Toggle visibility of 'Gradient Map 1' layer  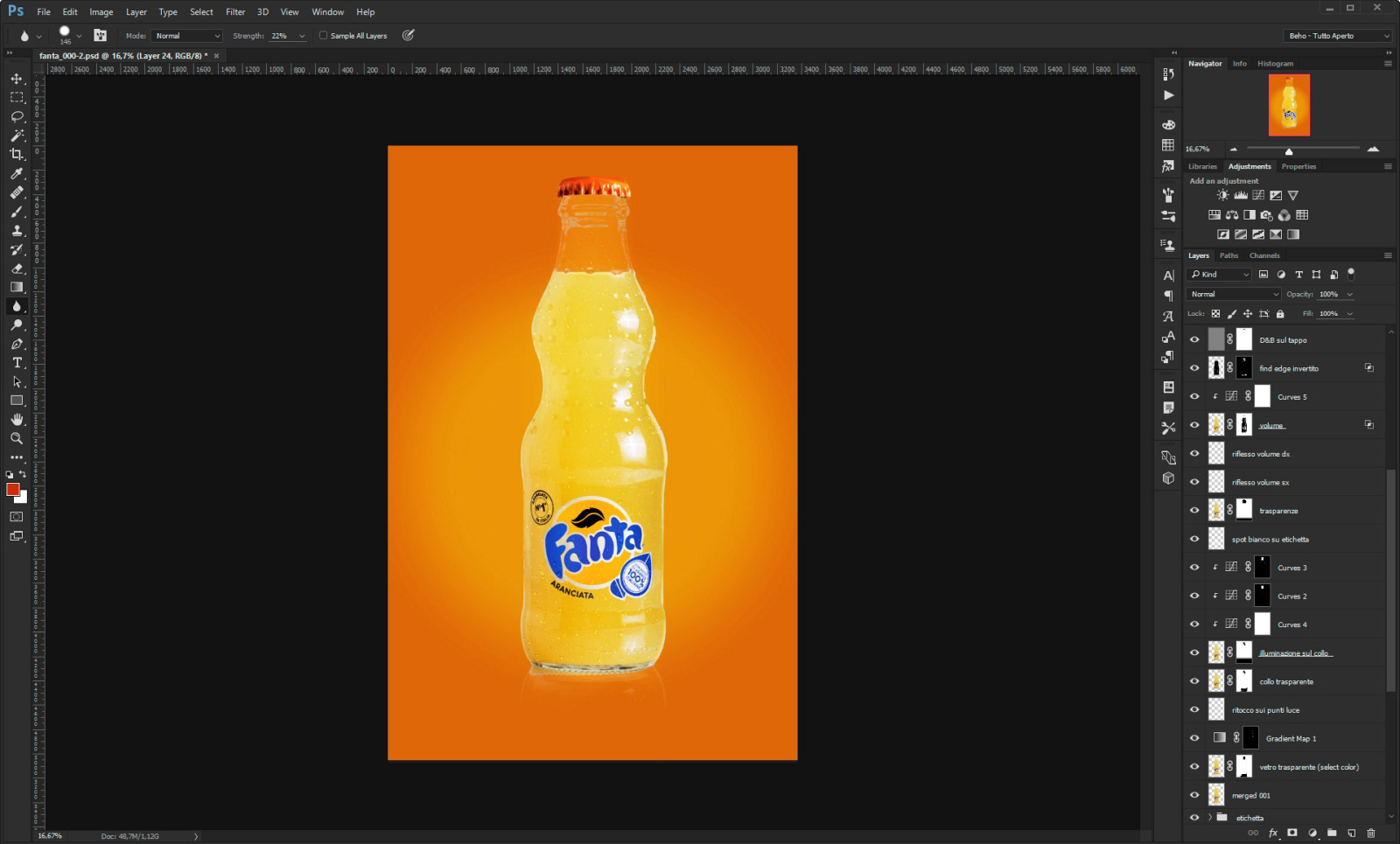pos(1194,738)
